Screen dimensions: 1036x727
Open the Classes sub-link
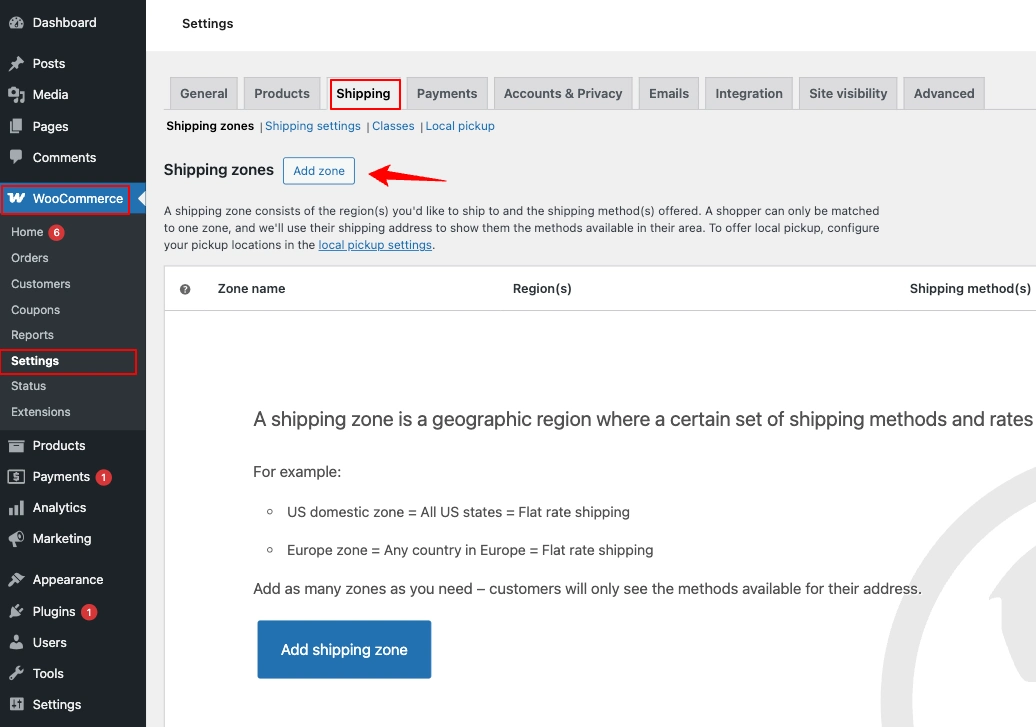pyautogui.click(x=393, y=126)
